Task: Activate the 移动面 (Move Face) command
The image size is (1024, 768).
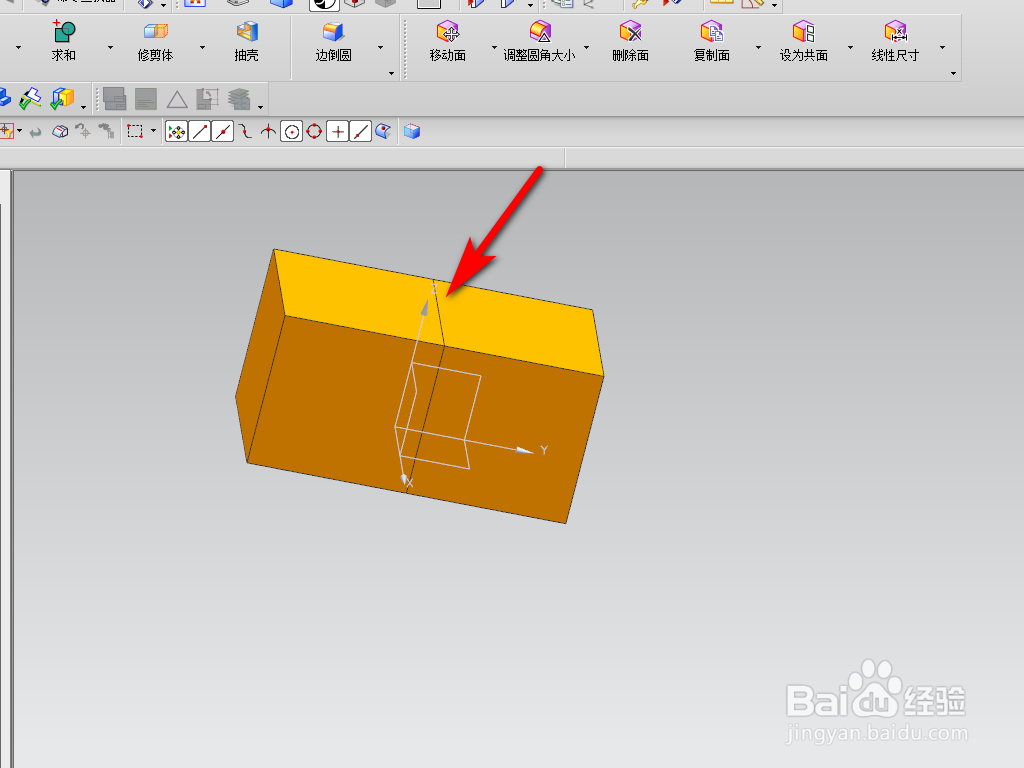Action: pos(446,40)
